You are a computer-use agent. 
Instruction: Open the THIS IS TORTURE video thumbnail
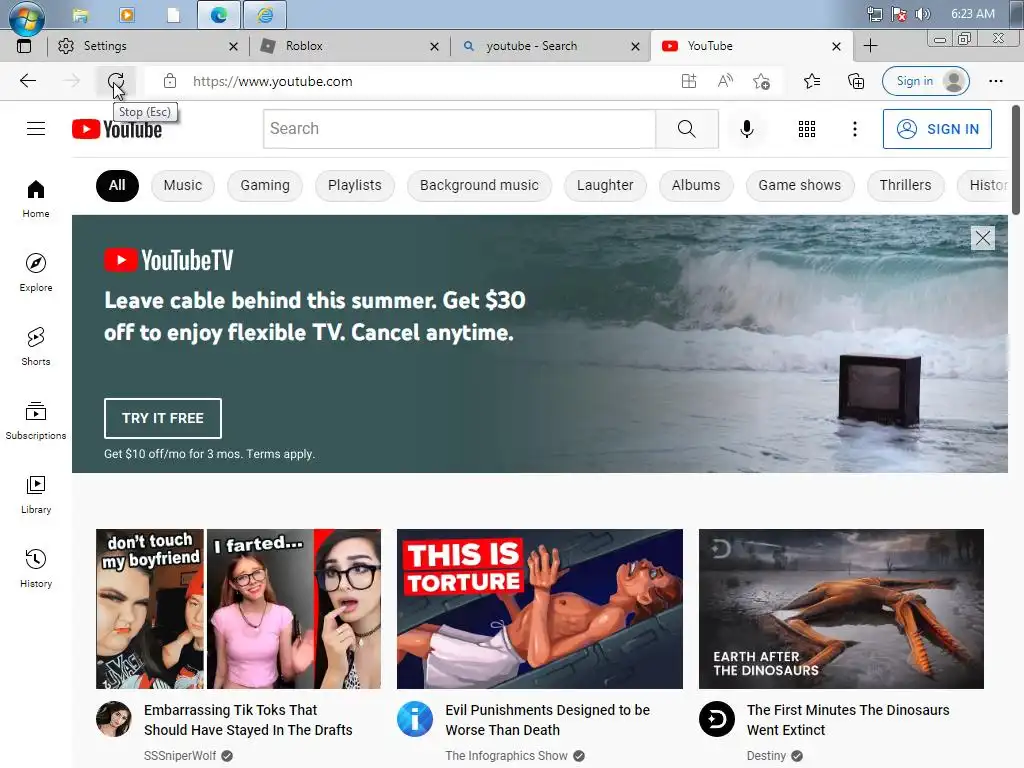click(x=539, y=609)
